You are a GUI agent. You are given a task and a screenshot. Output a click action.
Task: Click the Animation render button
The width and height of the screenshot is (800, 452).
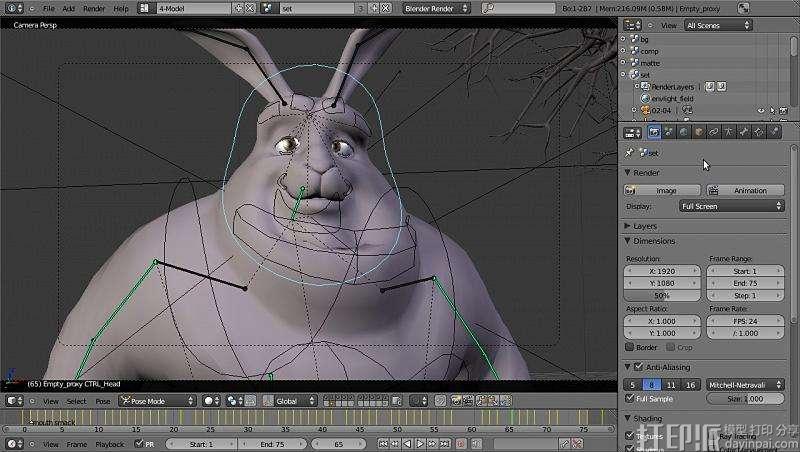tap(745, 190)
